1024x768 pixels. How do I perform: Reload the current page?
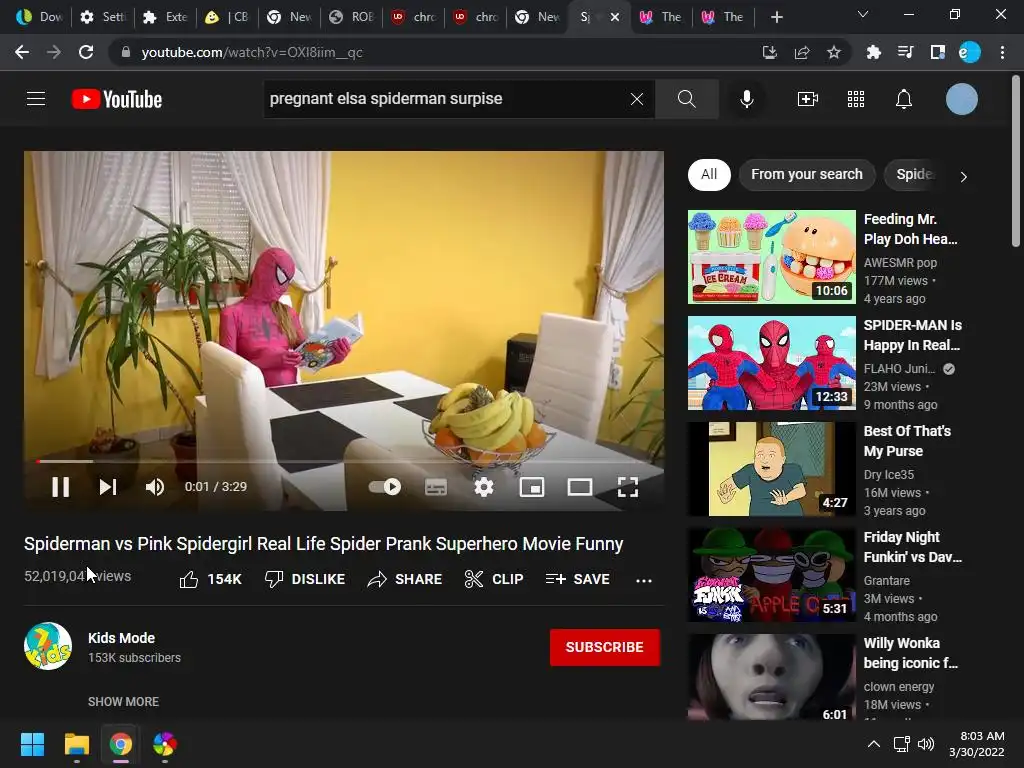coord(86,52)
